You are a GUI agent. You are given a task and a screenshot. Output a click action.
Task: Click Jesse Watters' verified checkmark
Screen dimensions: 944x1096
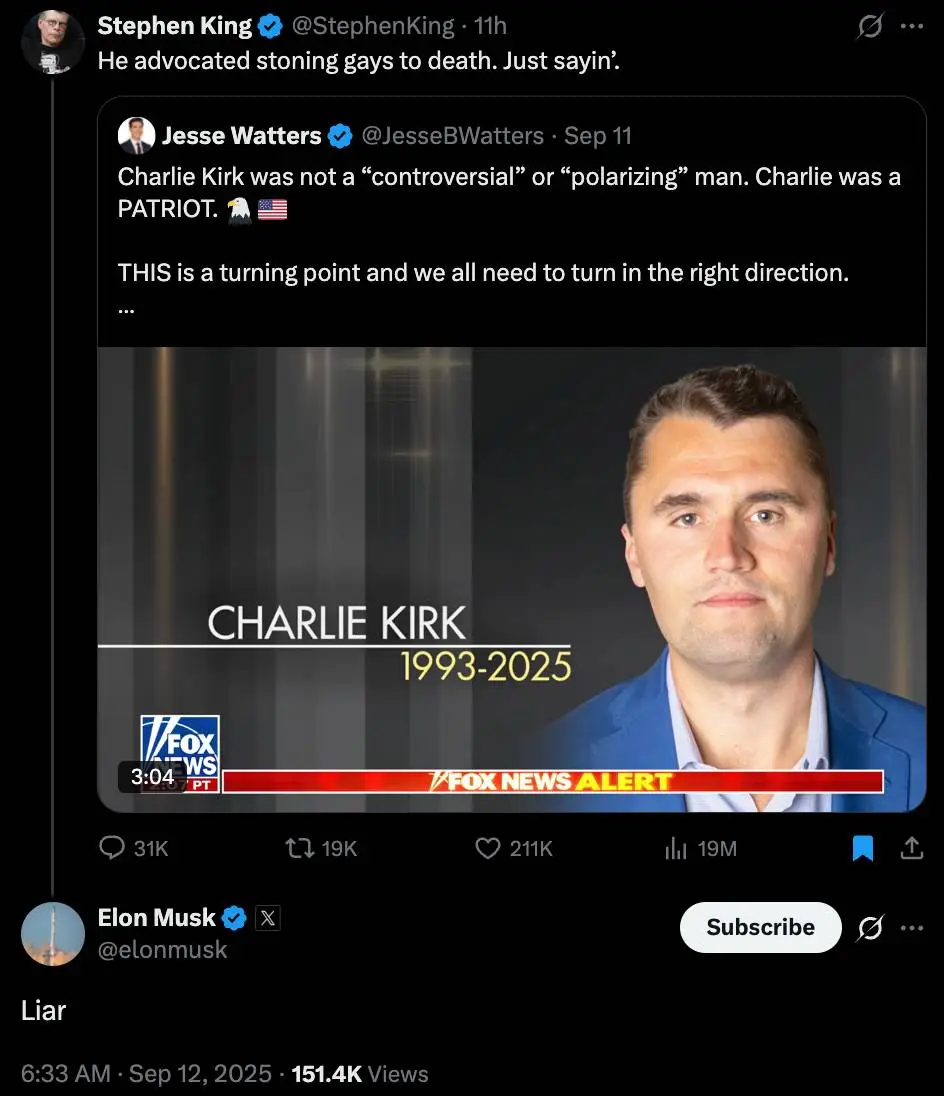point(341,135)
